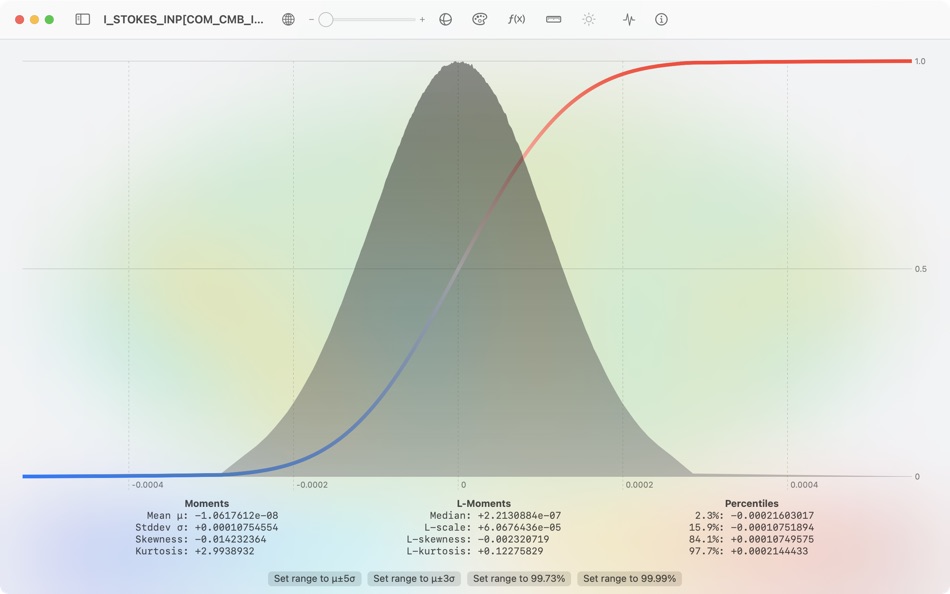950x594 pixels.
Task: Open the info circle icon
Action: point(661,19)
